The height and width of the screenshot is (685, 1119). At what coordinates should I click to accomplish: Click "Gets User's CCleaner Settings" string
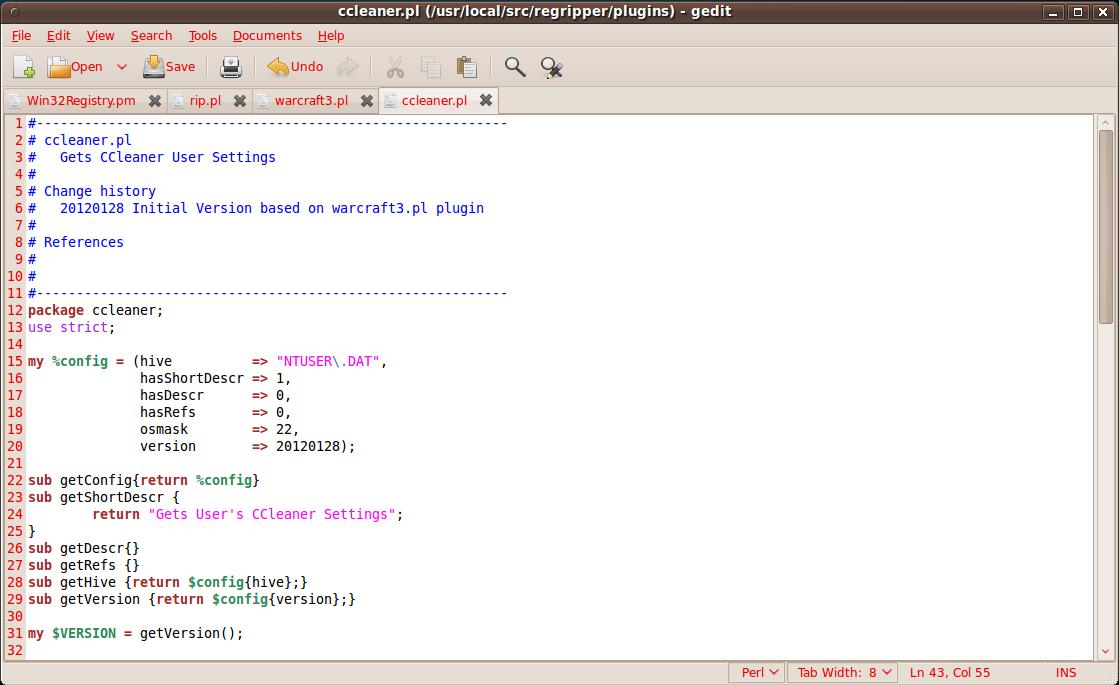[x=272, y=514]
